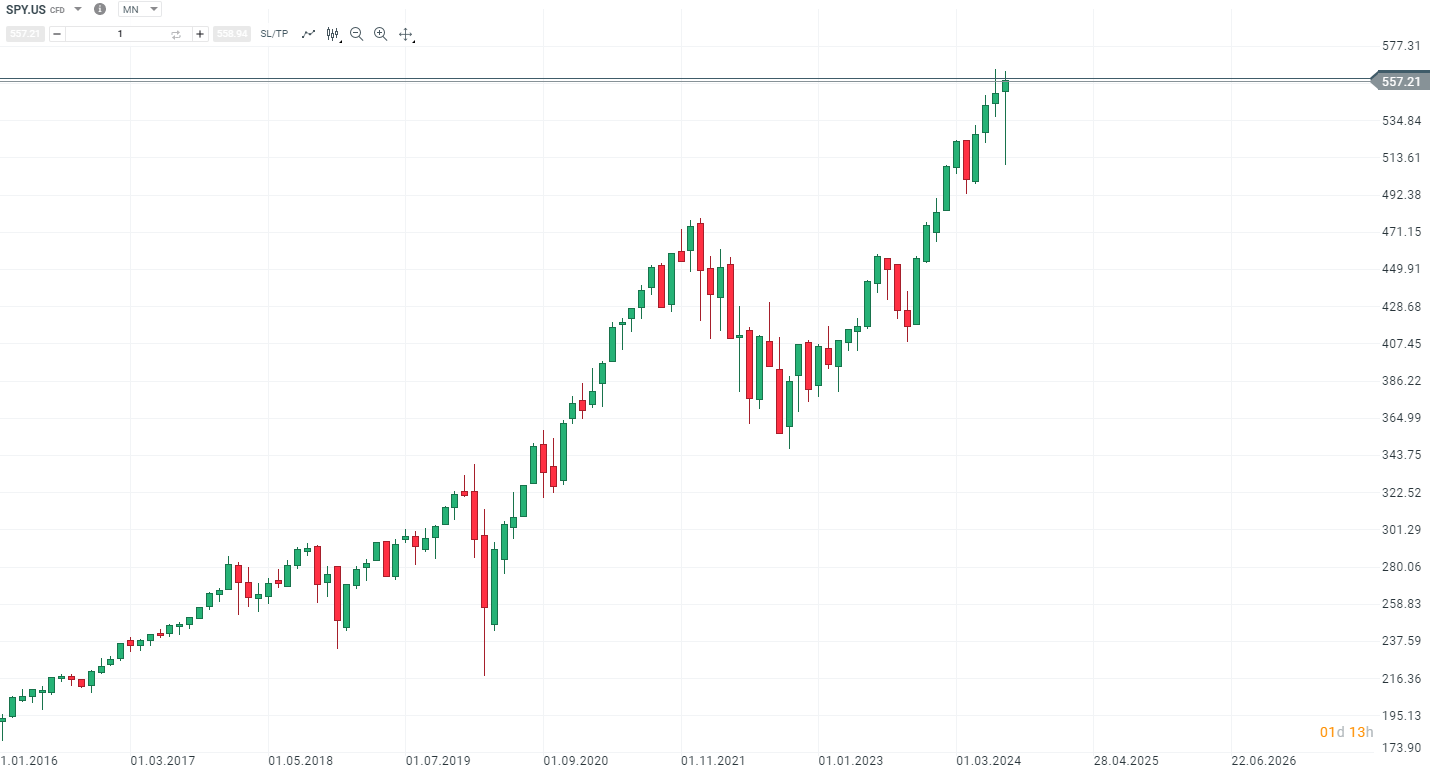1433x773 pixels.
Task: Click the 01.03.2024 date axis label
Action: (988, 761)
